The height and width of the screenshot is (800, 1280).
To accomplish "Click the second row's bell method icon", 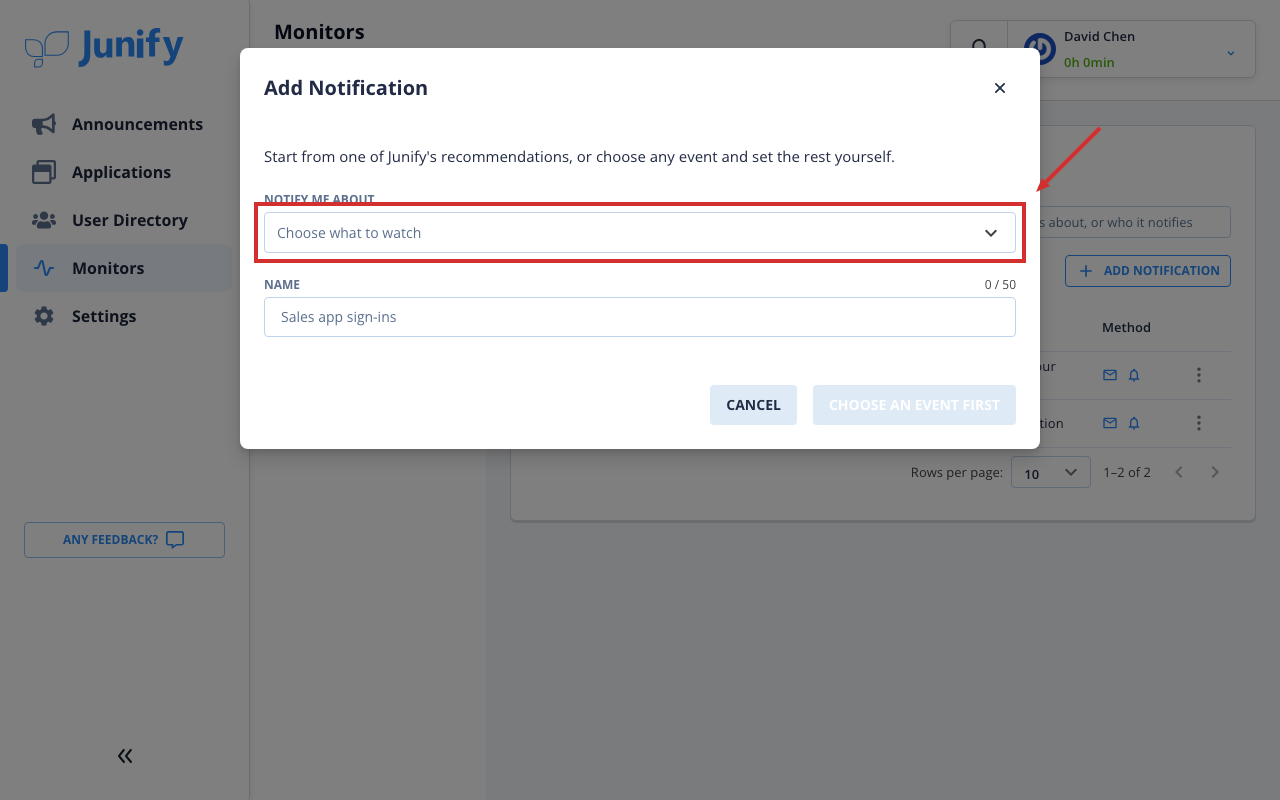I will 1134,423.
